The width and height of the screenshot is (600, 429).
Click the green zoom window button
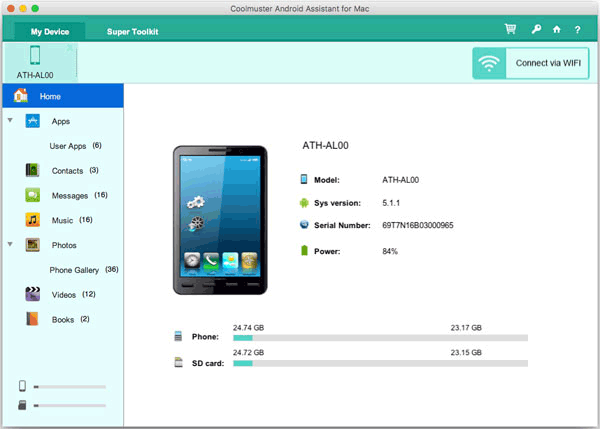pyautogui.click(x=35, y=8)
